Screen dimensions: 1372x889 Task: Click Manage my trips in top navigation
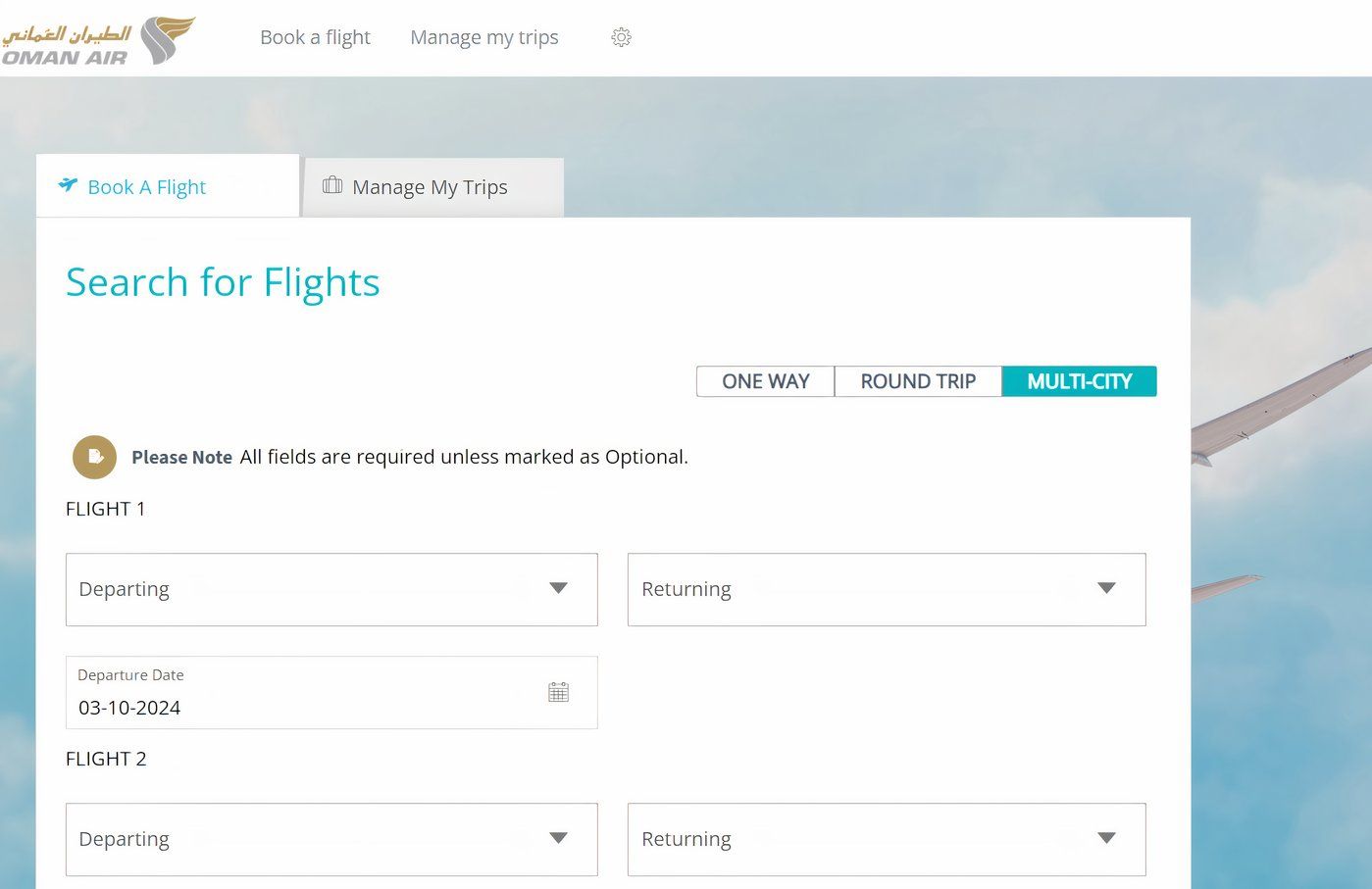(483, 37)
